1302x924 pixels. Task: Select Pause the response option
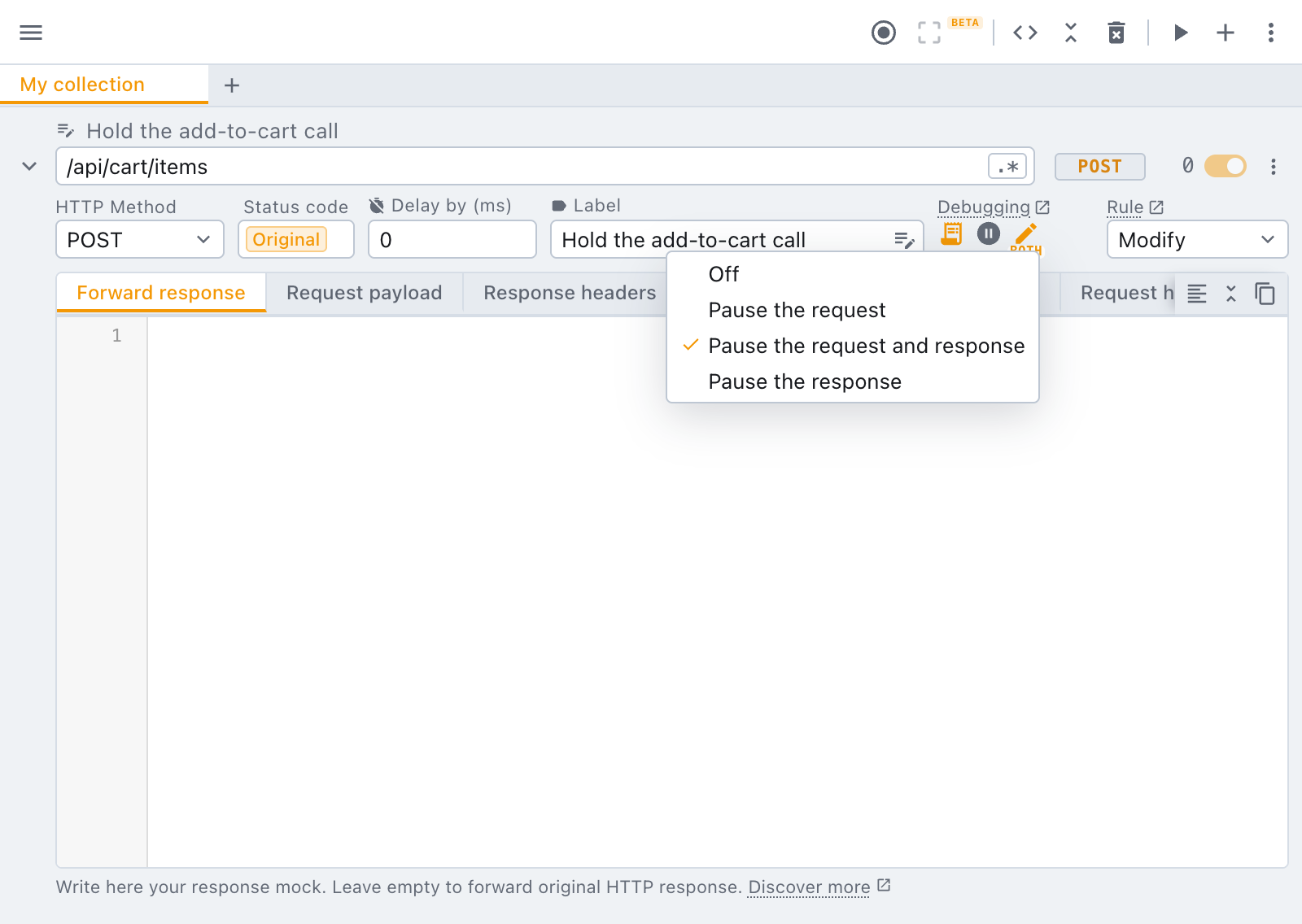click(x=853, y=381)
